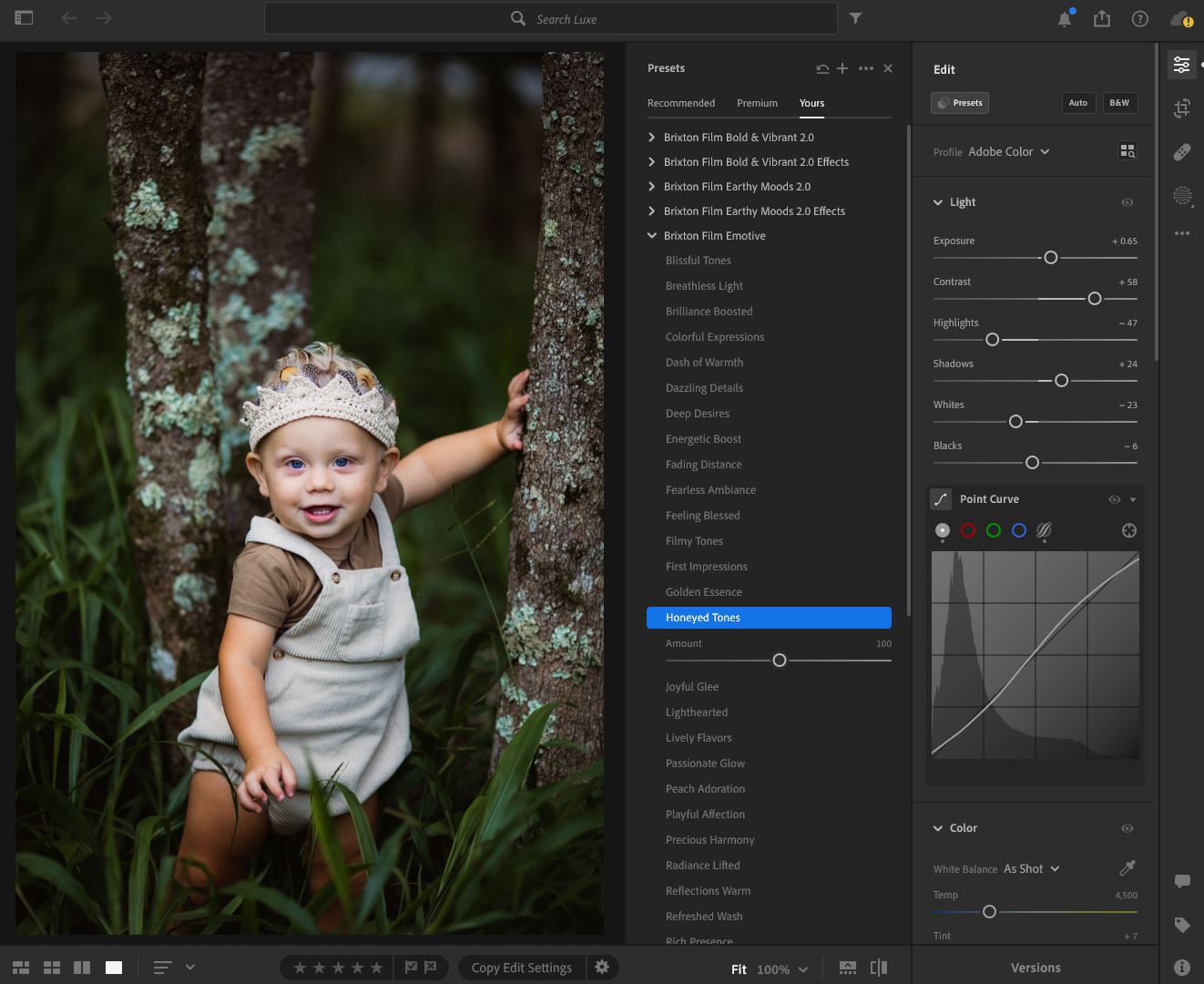Switch to the Recommended presets tab

(681, 103)
